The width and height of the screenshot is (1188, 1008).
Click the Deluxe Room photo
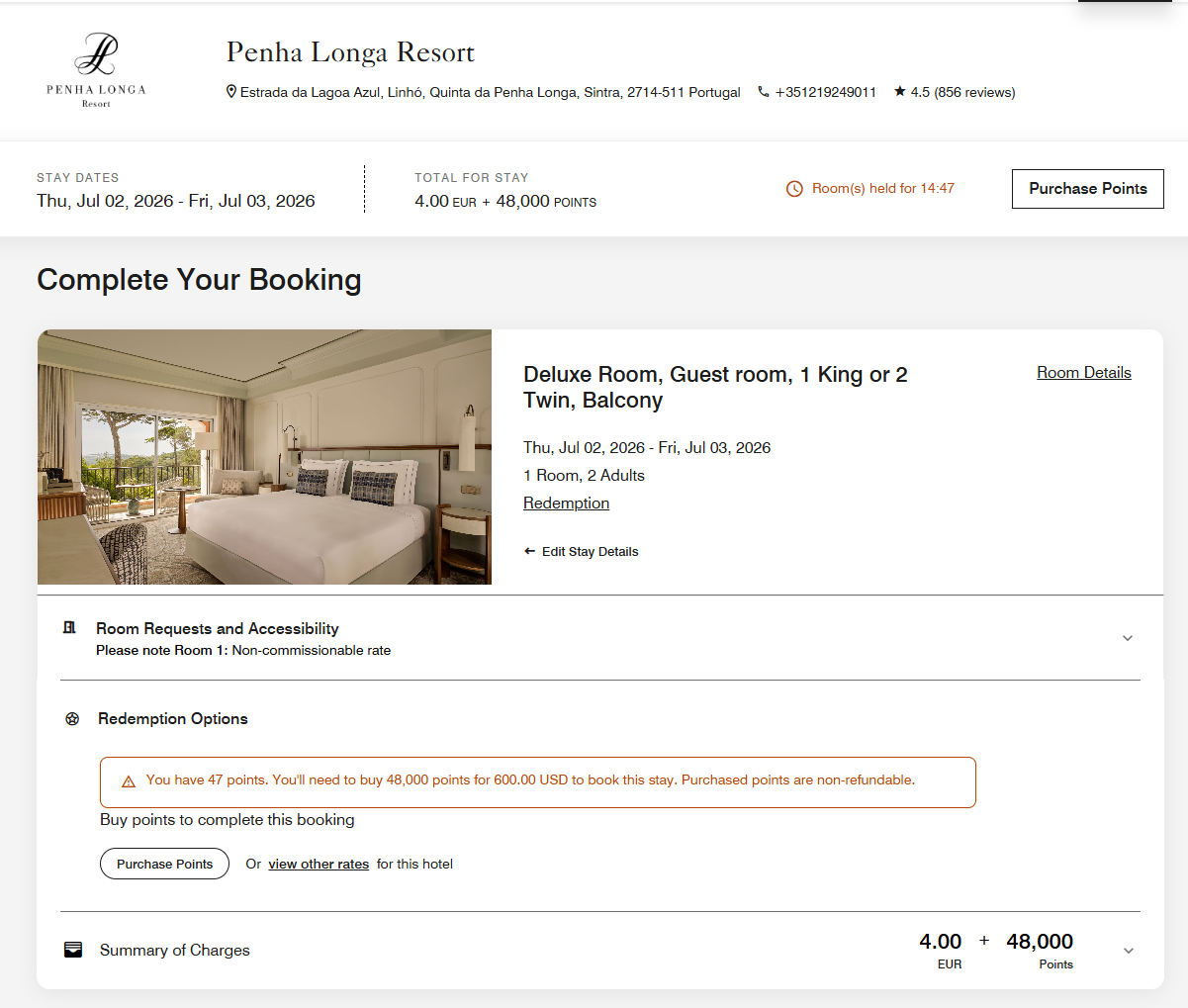264,456
